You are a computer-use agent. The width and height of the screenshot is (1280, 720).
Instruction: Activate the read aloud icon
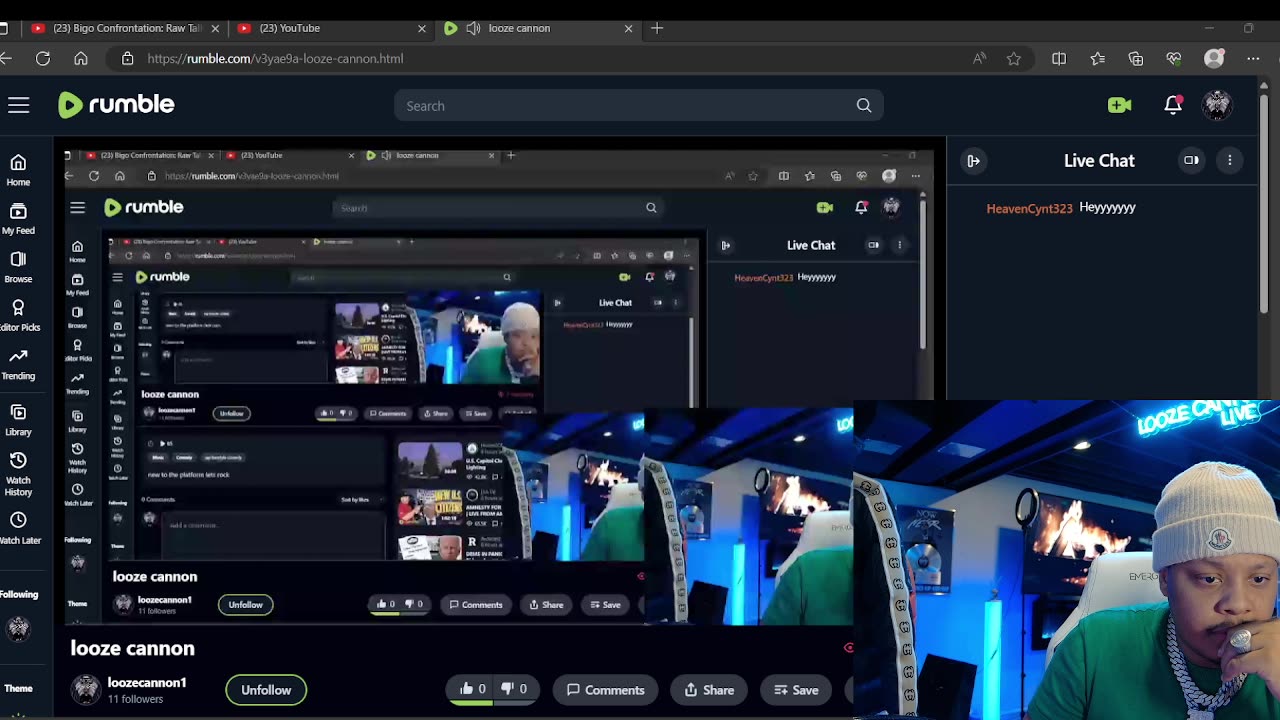click(x=979, y=59)
